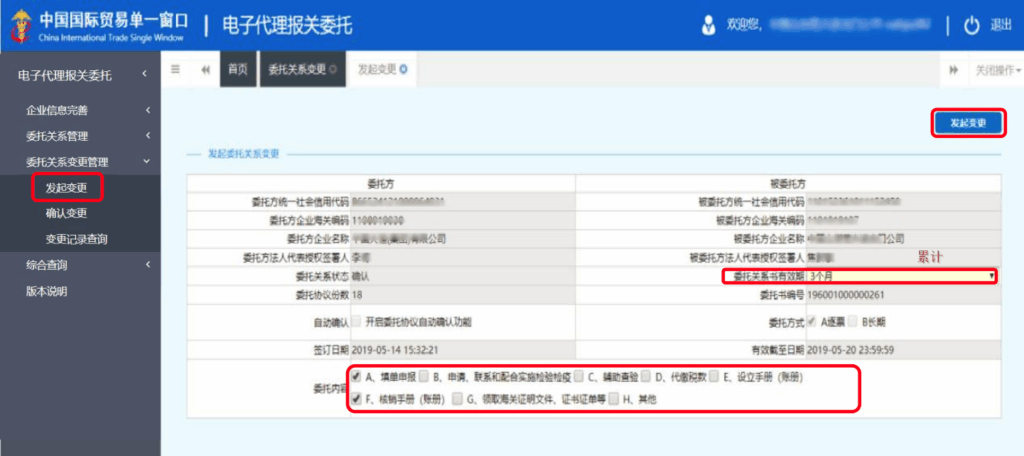The height and width of the screenshot is (456, 1024).
Task: Check H、其他 checkbox
Action: (613, 398)
